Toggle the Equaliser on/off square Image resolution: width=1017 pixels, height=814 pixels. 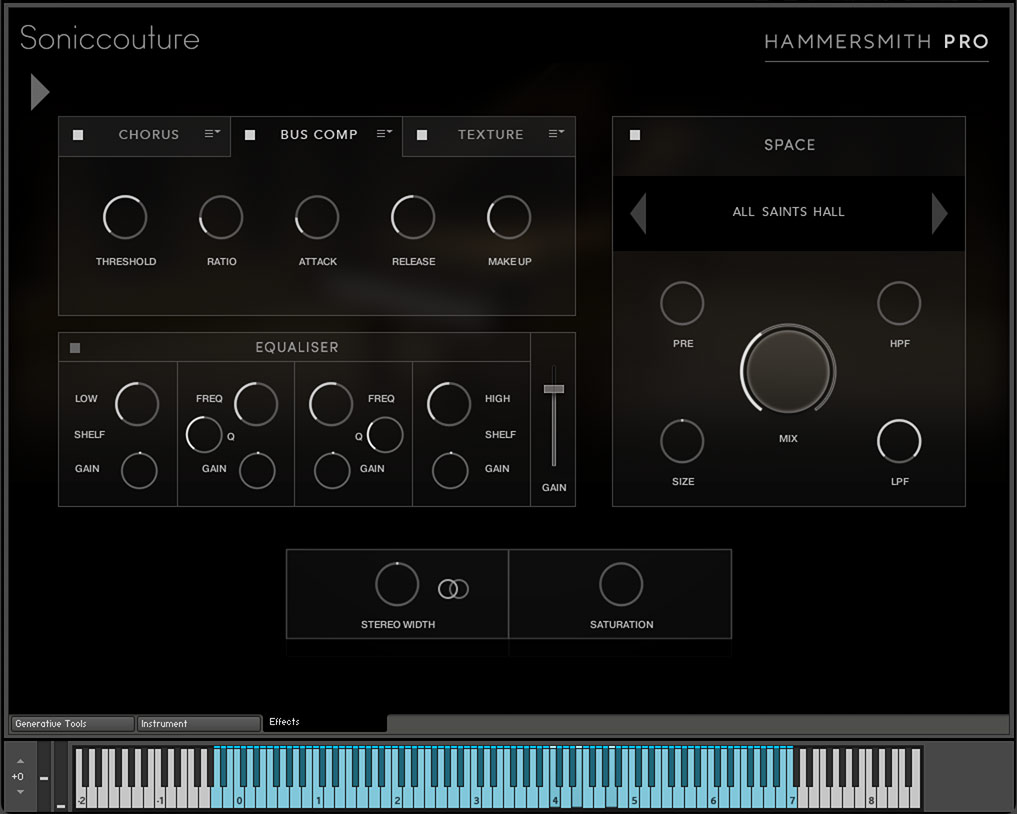click(x=75, y=348)
